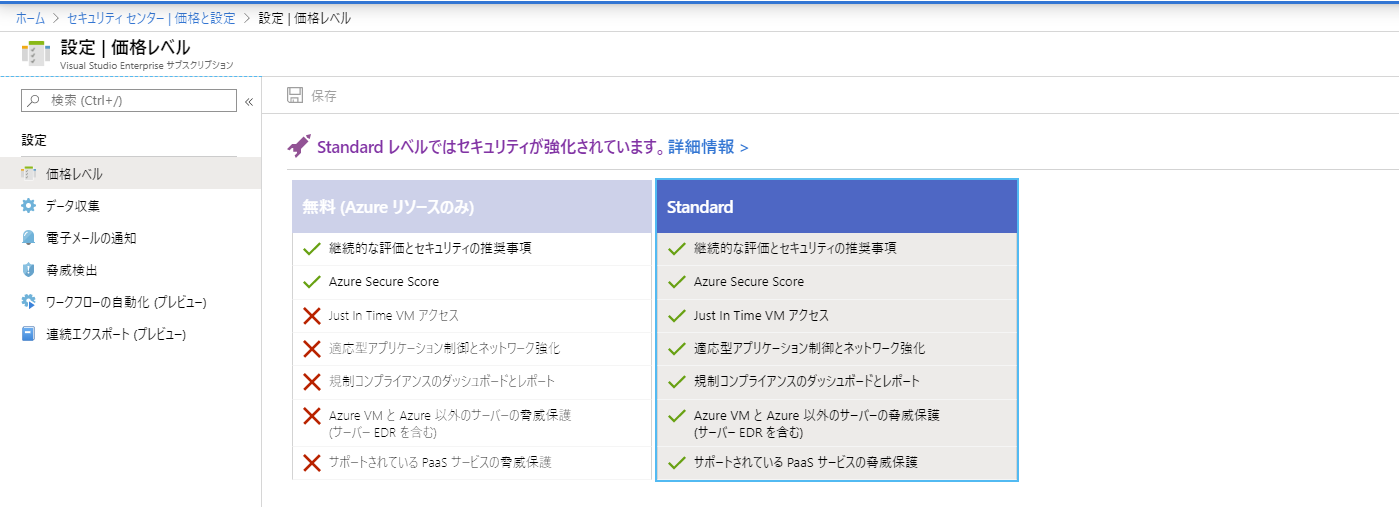This screenshot has width=1400, height=508.
Task: Open セキュリティ センター | 価格と設定 breadcrumb
Action: tap(151, 18)
